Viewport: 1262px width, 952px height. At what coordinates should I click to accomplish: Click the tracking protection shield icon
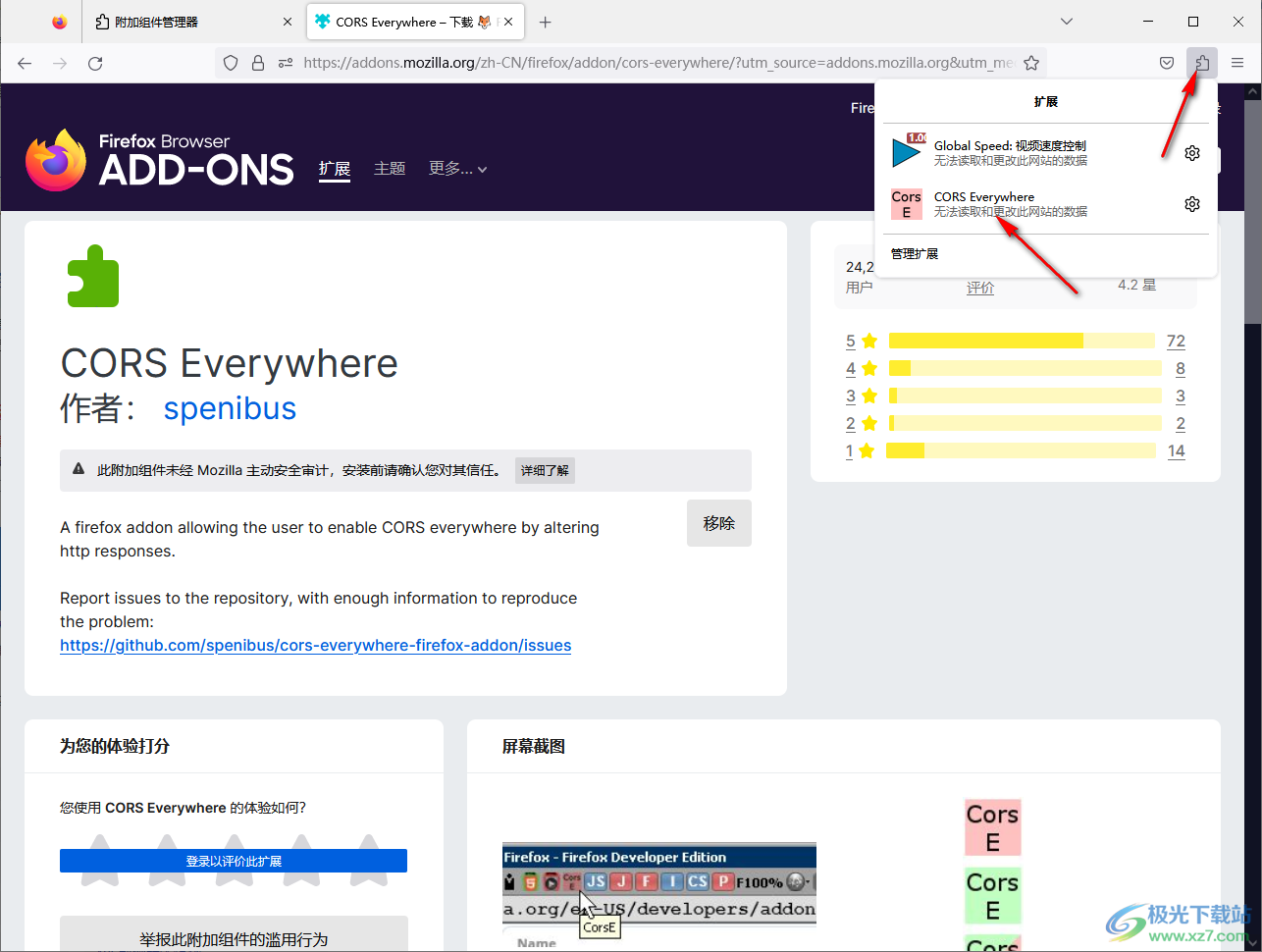coord(231,63)
